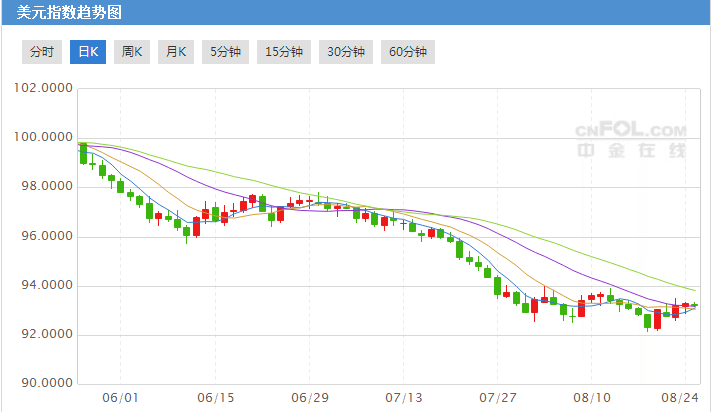Image resolution: width=712 pixels, height=412 pixels.
Task: Click the 08/24 date label
Action: (680, 398)
